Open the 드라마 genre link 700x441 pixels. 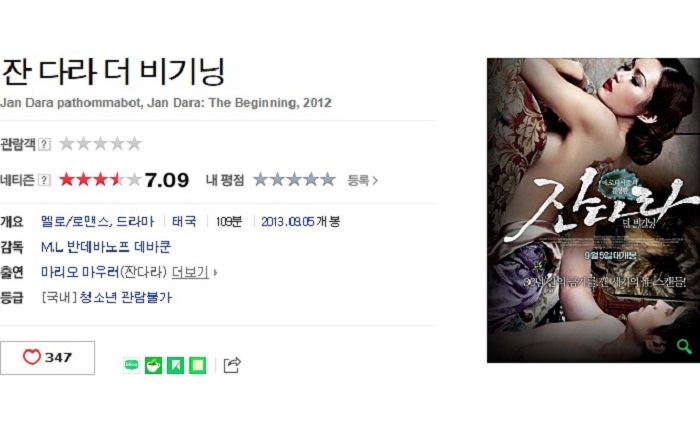coord(135,221)
